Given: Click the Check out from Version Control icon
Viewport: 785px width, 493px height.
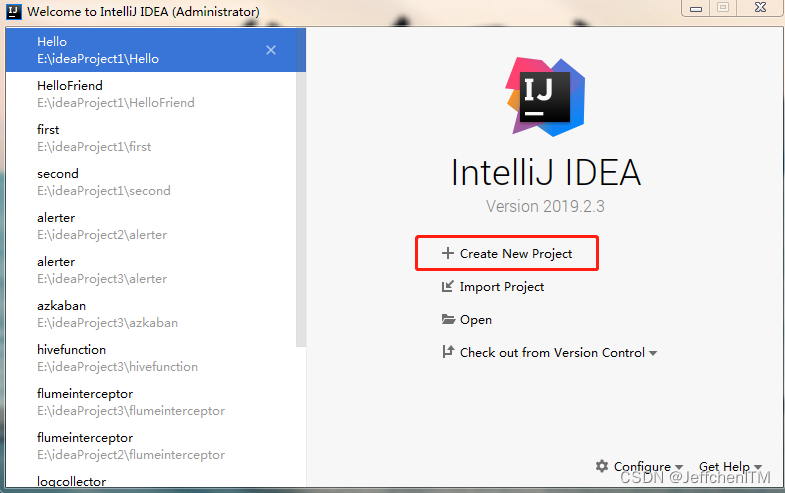Looking at the screenshot, I should pyautogui.click(x=448, y=352).
